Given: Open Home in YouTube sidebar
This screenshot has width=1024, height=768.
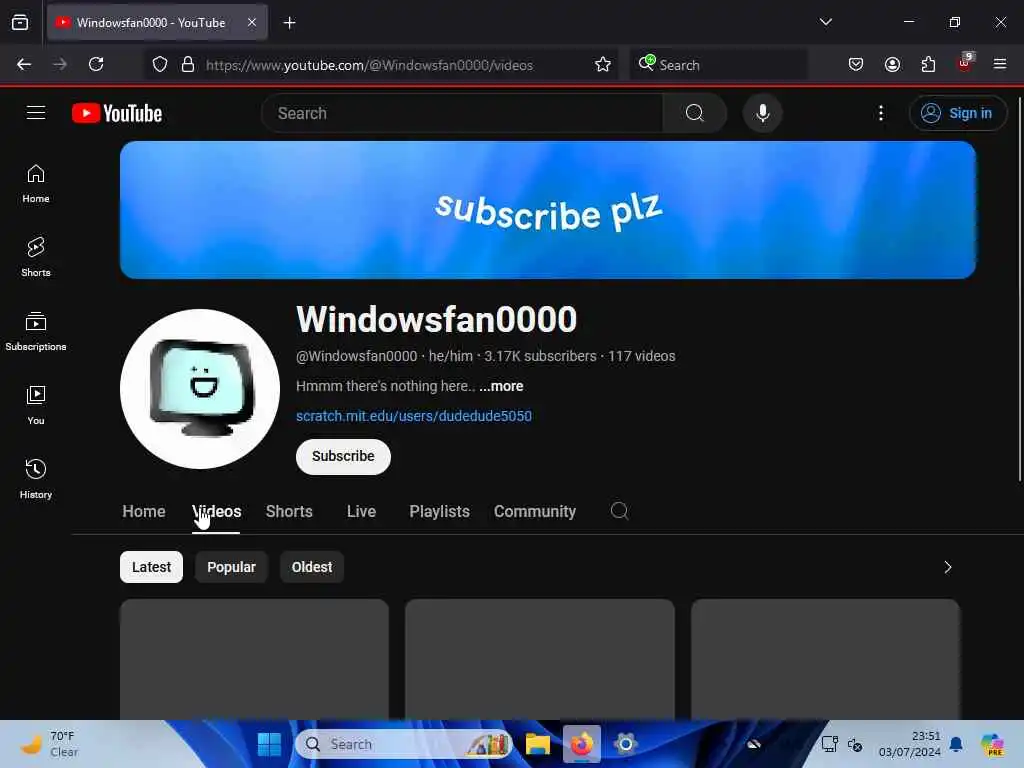Looking at the screenshot, I should point(36,184).
